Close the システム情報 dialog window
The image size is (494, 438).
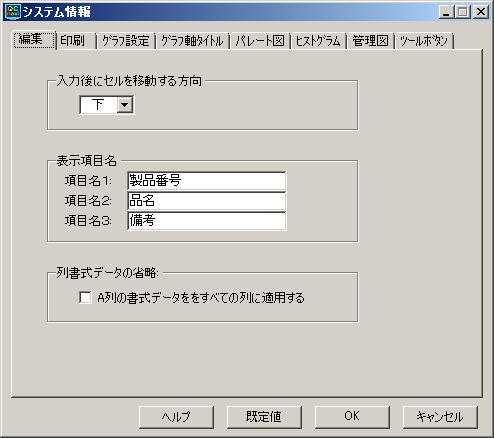(481, 12)
